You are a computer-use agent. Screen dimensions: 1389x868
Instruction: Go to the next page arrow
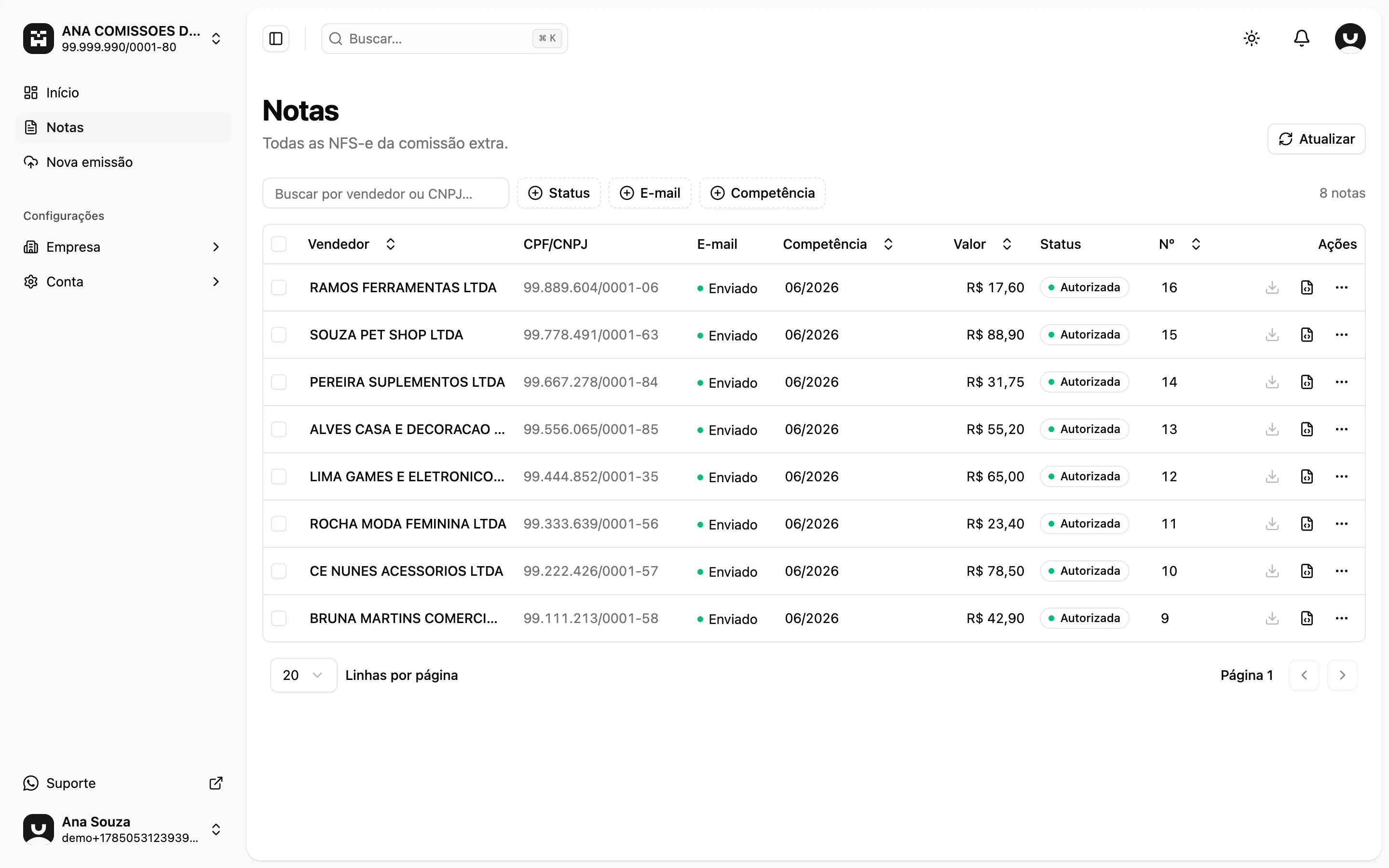point(1342,675)
